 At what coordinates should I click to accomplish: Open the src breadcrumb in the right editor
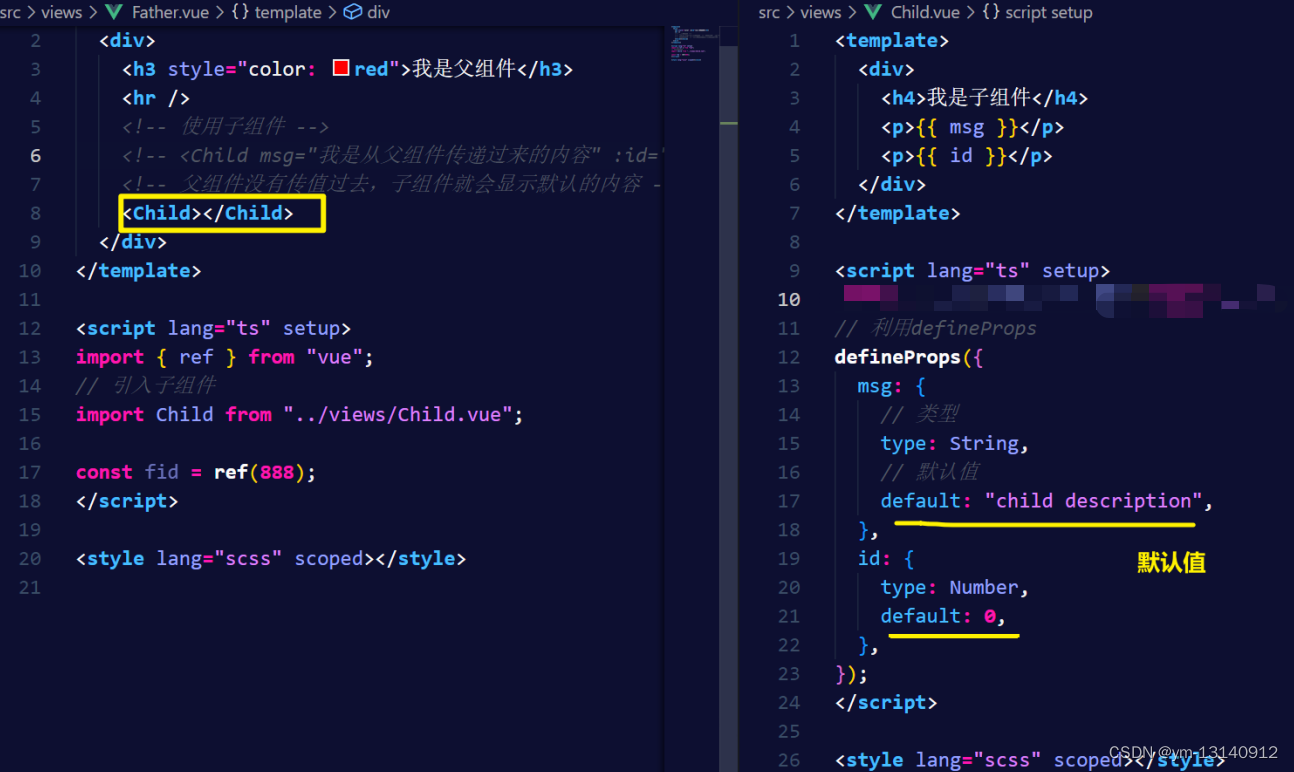(x=769, y=12)
